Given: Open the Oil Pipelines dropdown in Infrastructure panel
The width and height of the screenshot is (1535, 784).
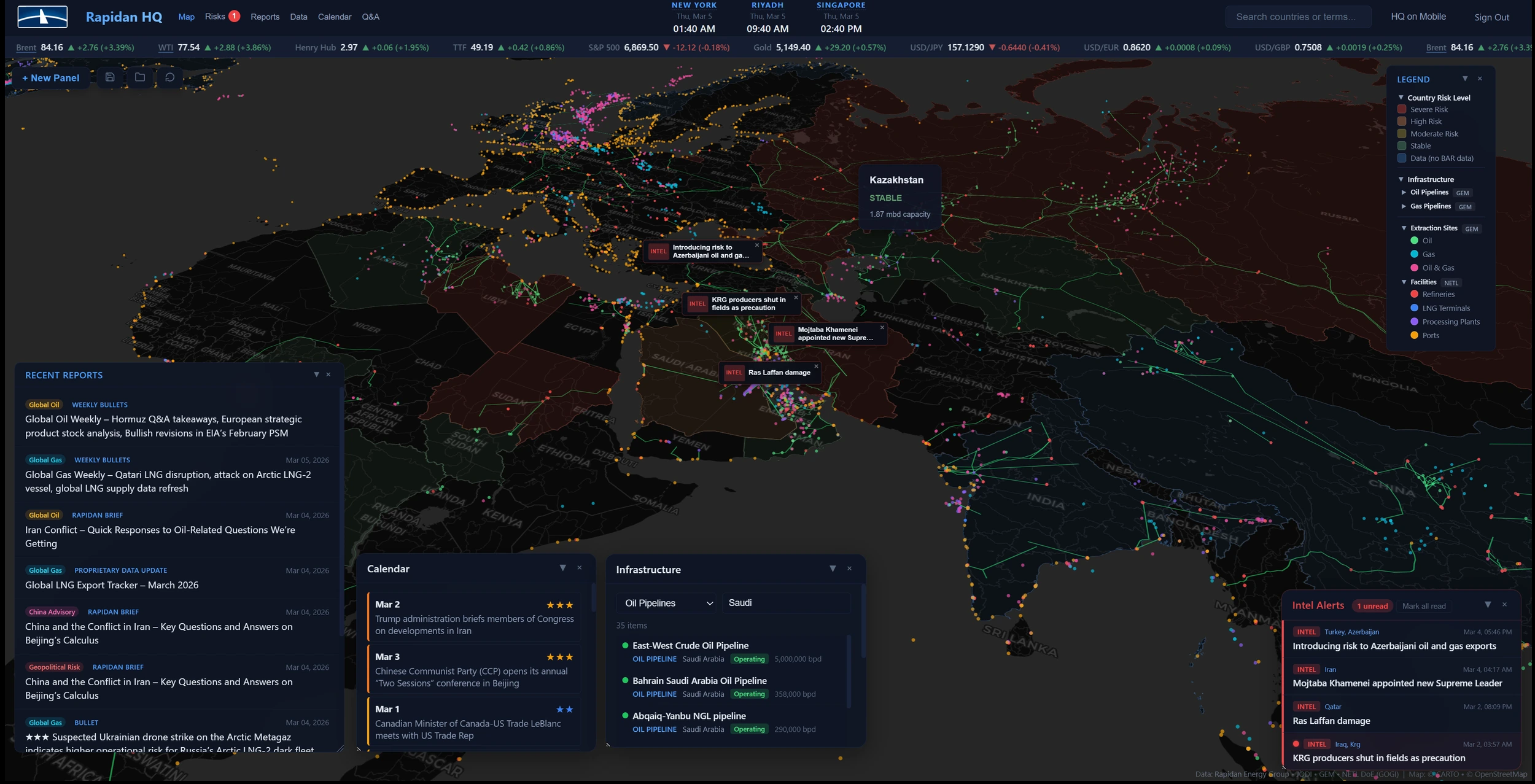Looking at the screenshot, I should point(666,603).
